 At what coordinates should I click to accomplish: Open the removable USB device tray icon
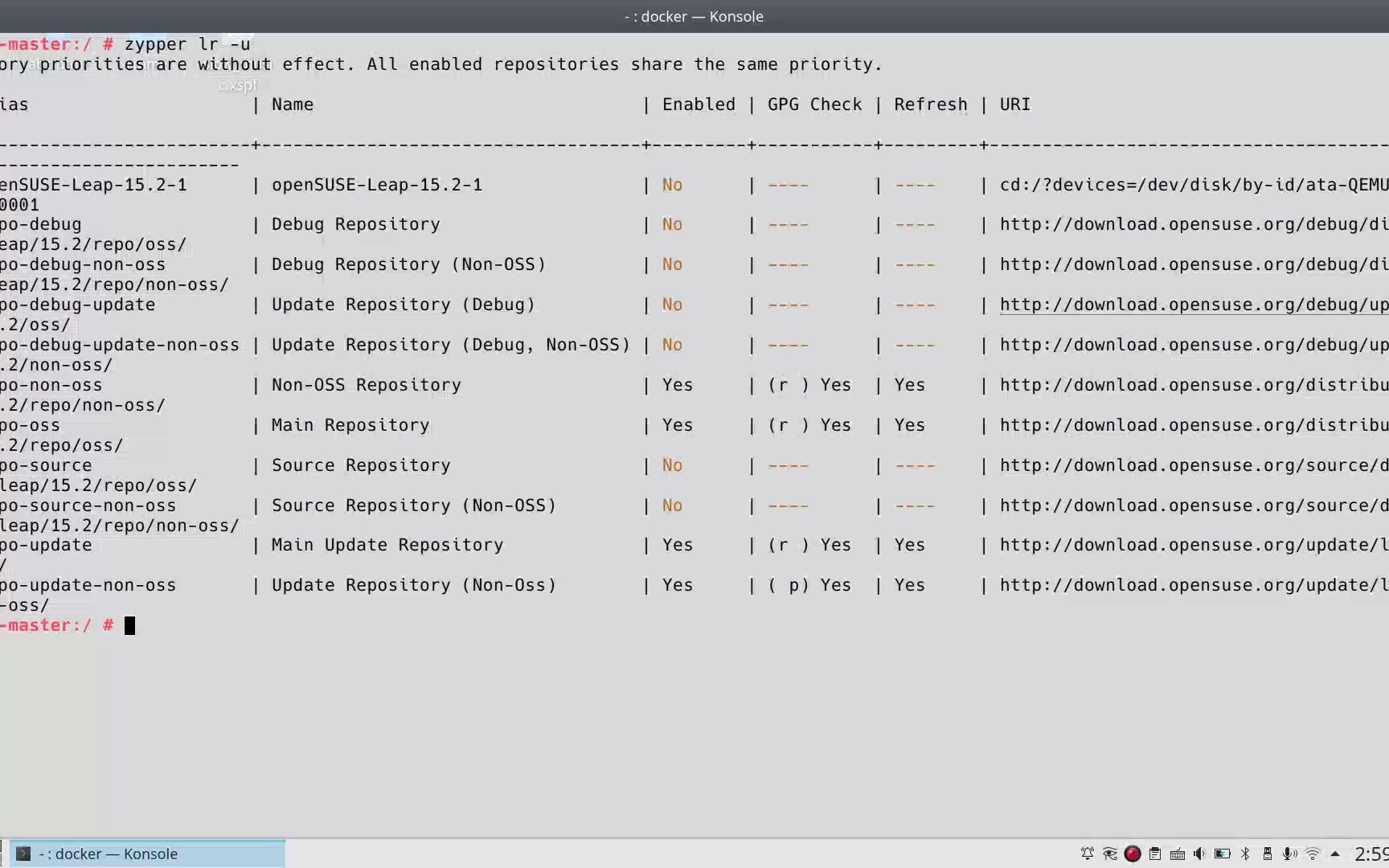1268,854
